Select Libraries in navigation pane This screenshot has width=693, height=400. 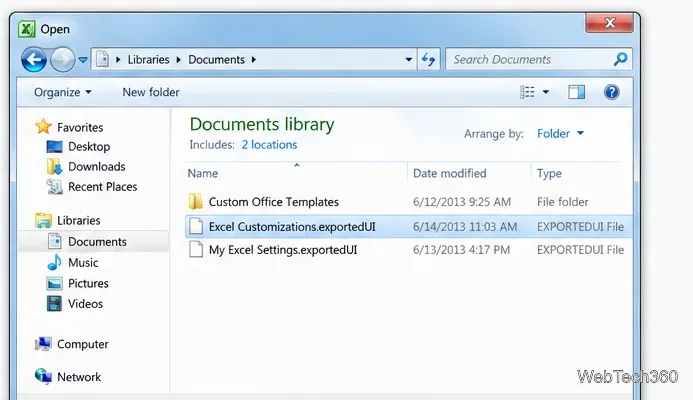tap(79, 220)
